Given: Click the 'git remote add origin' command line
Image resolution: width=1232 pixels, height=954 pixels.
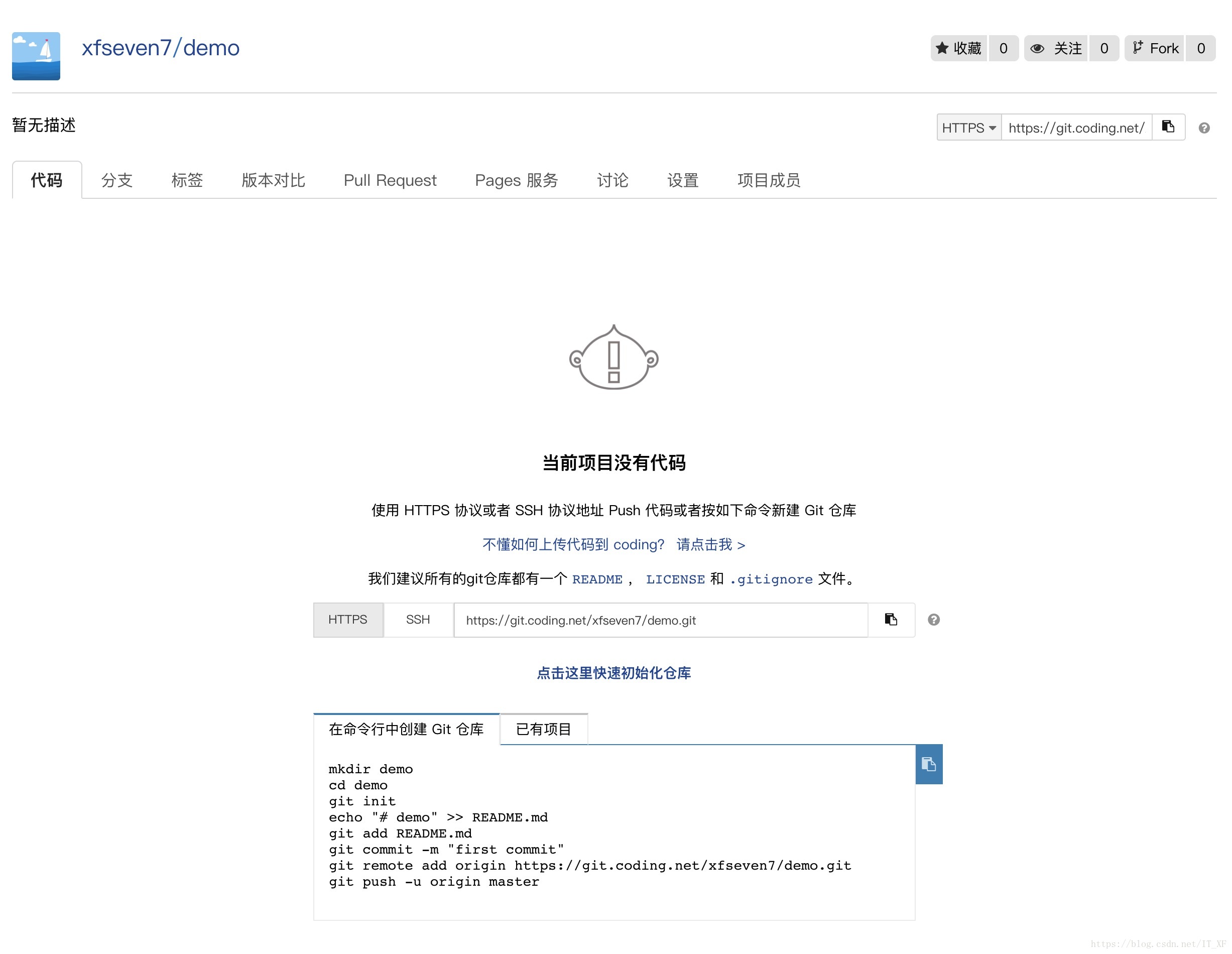Looking at the screenshot, I should [x=590, y=866].
